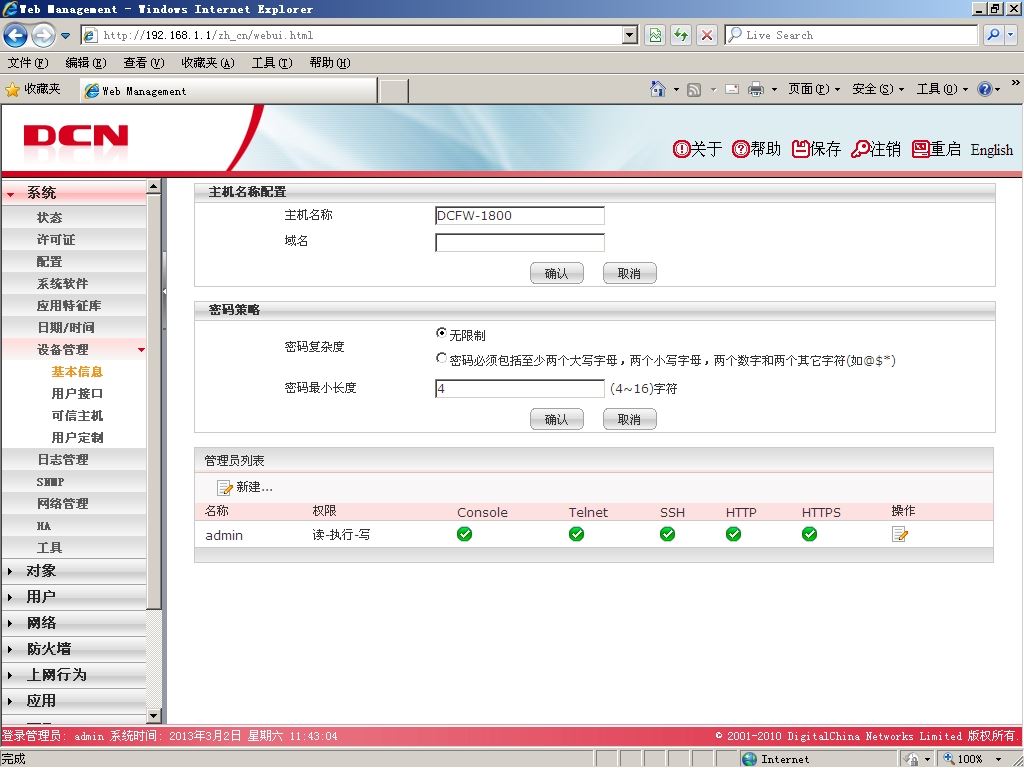Open the 可信主机 sidebar item

[x=77, y=416]
